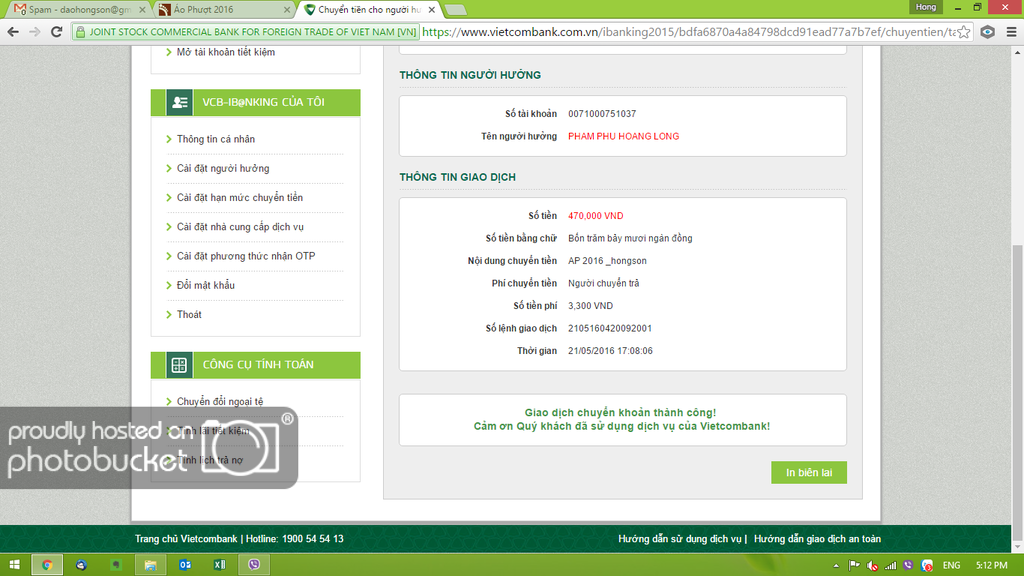Screen dimensions: 1024x576
Task: Open Hướng dẫn sử dụng dịch vụ
Action: pos(680,539)
